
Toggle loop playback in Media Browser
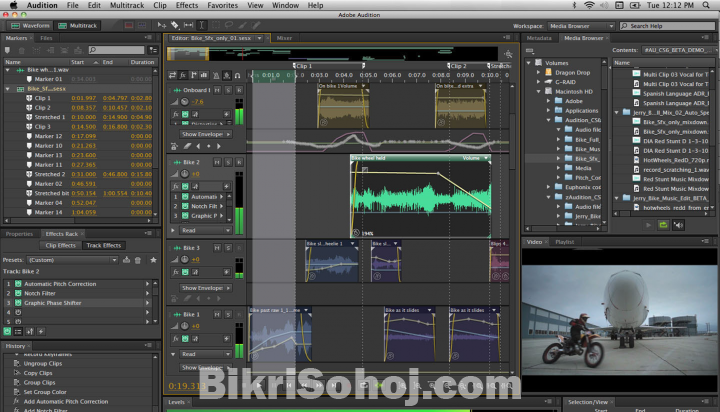663,225
